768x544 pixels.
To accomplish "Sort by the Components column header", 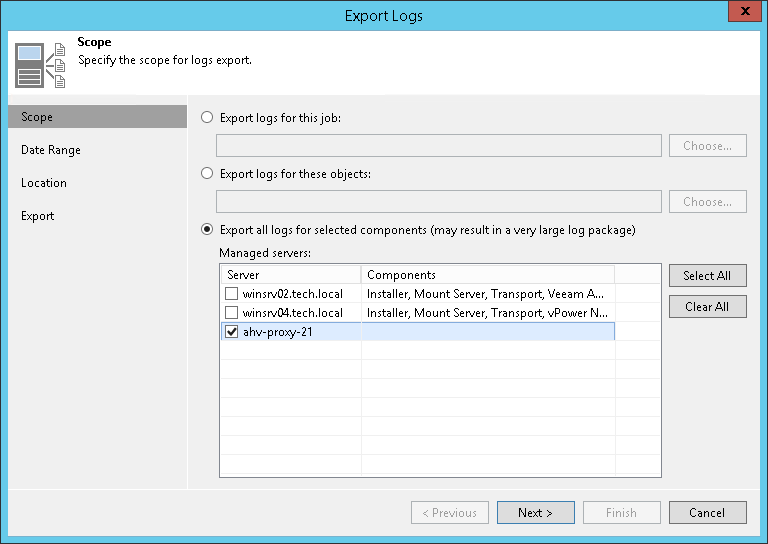I will point(487,275).
